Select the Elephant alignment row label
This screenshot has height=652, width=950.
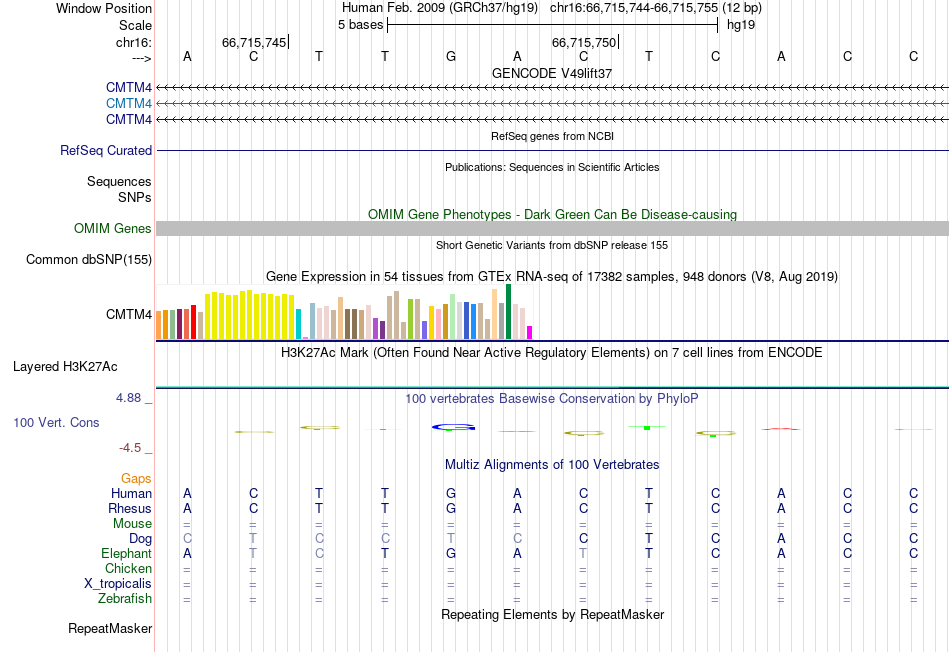coord(127,553)
